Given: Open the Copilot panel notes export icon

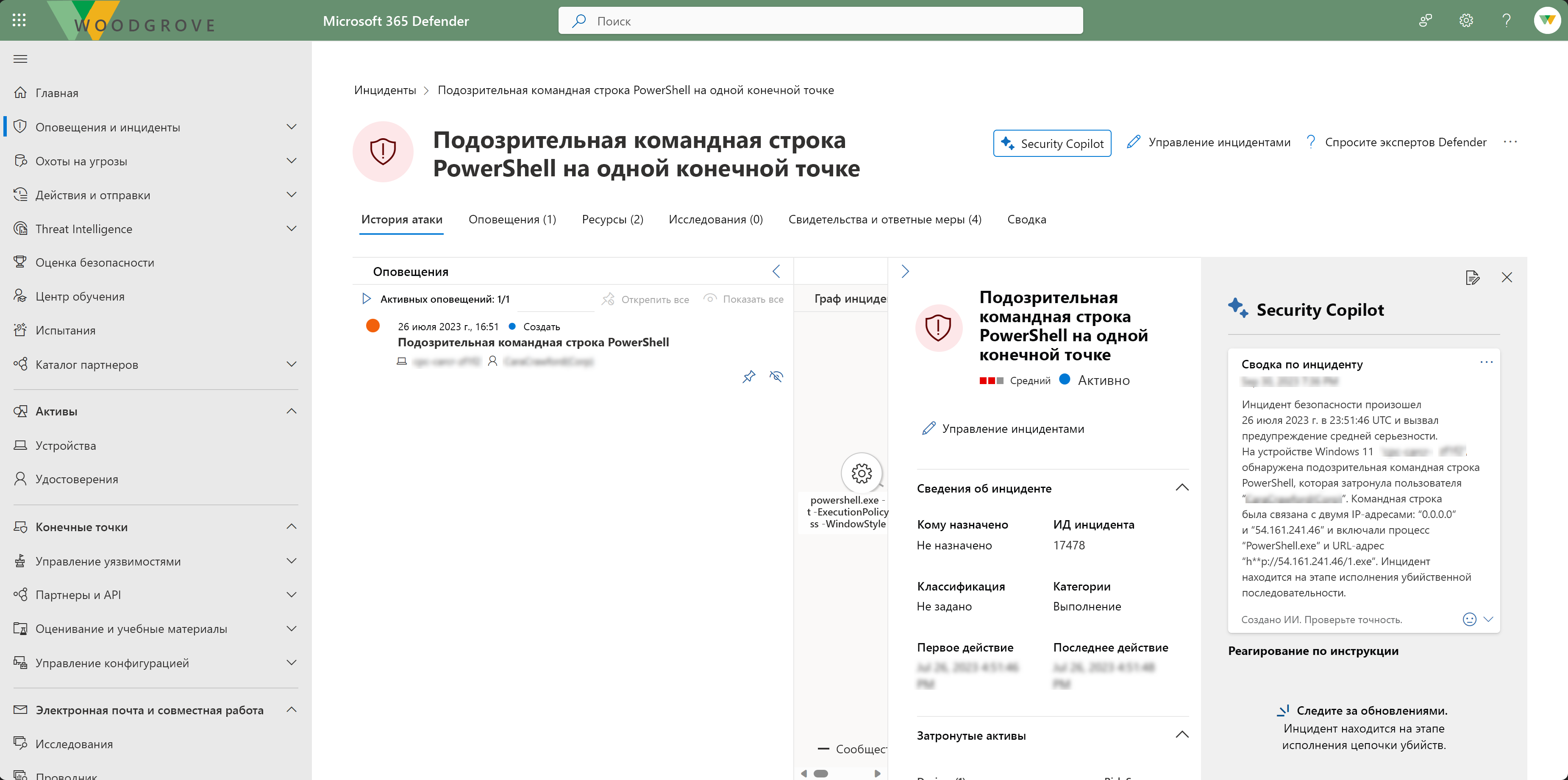Looking at the screenshot, I should [1472, 278].
